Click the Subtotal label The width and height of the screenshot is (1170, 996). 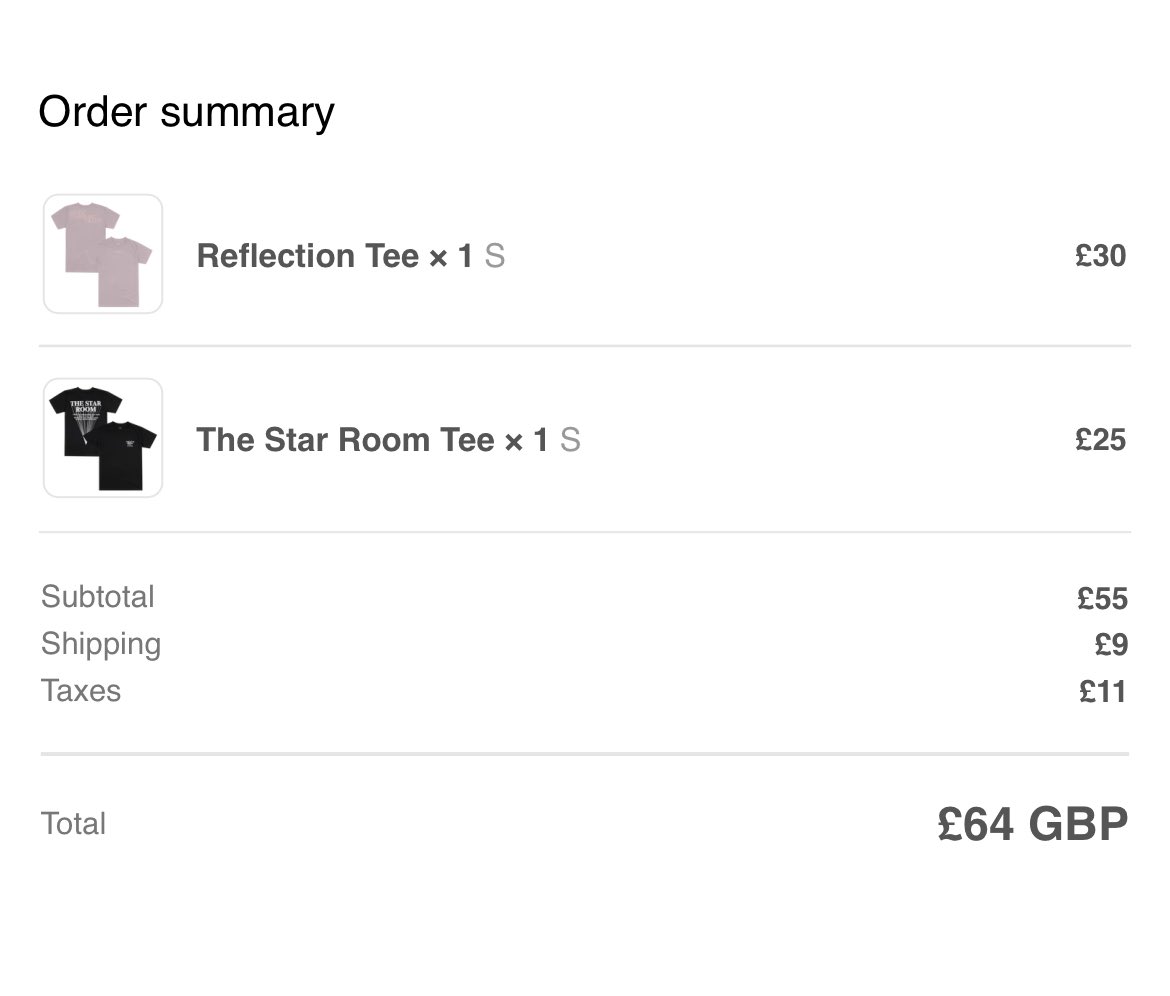(98, 597)
